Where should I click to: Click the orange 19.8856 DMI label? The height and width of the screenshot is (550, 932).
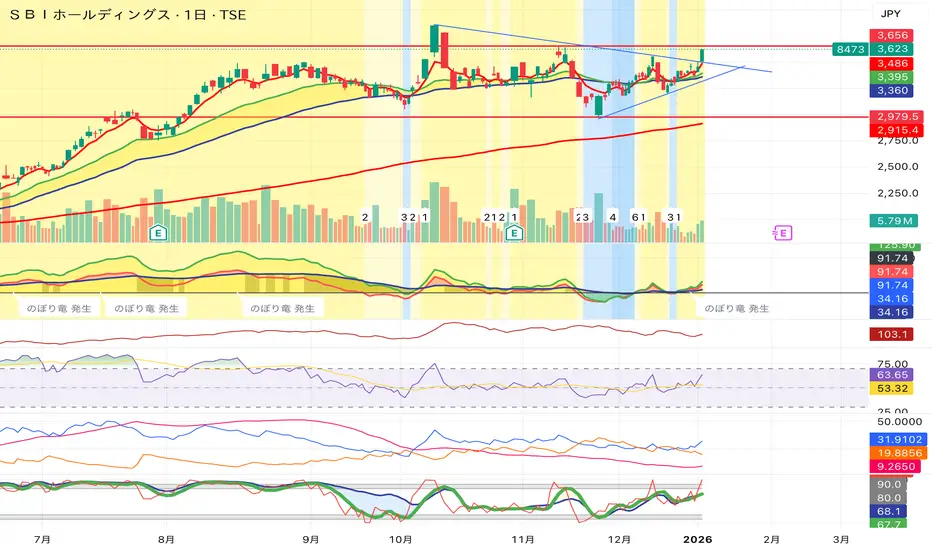[899, 453]
